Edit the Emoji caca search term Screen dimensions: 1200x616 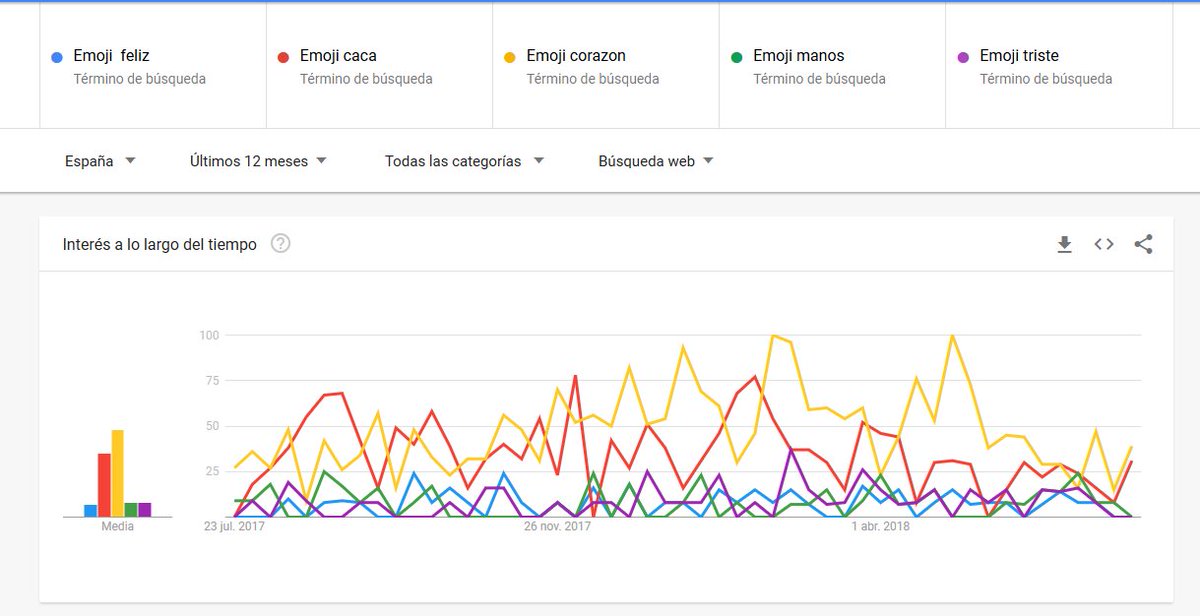point(380,66)
